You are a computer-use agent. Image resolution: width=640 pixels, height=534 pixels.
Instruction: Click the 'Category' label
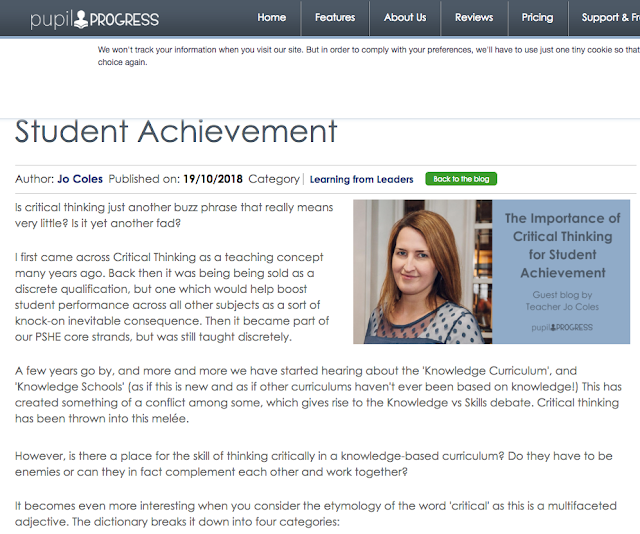pyautogui.click(x=274, y=179)
